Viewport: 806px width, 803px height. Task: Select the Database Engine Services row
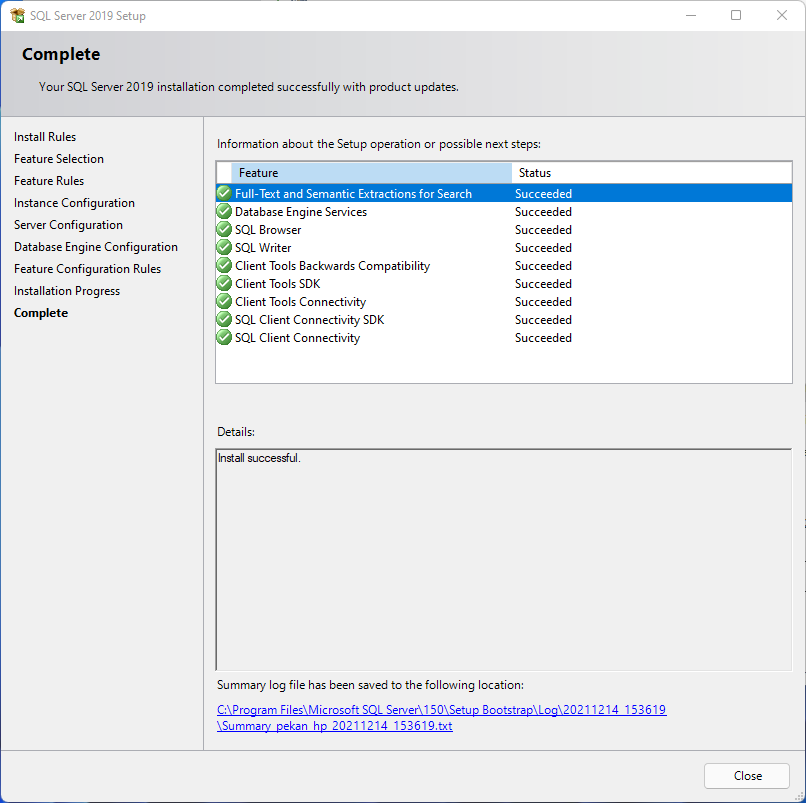click(x=504, y=211)
